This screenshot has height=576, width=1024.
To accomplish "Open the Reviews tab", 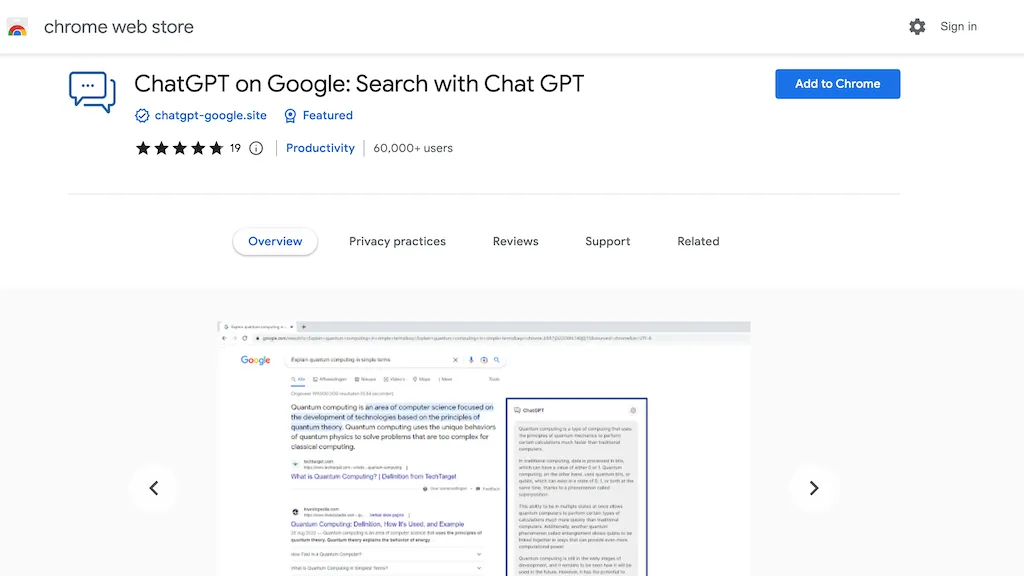I will point(515,241).
